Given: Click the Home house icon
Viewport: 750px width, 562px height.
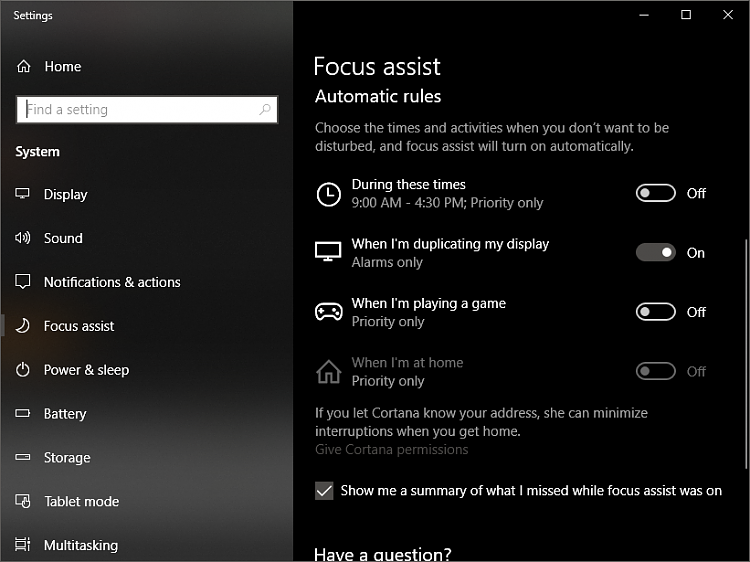Looking at the screenshot, I should click(x=23, y=66).
